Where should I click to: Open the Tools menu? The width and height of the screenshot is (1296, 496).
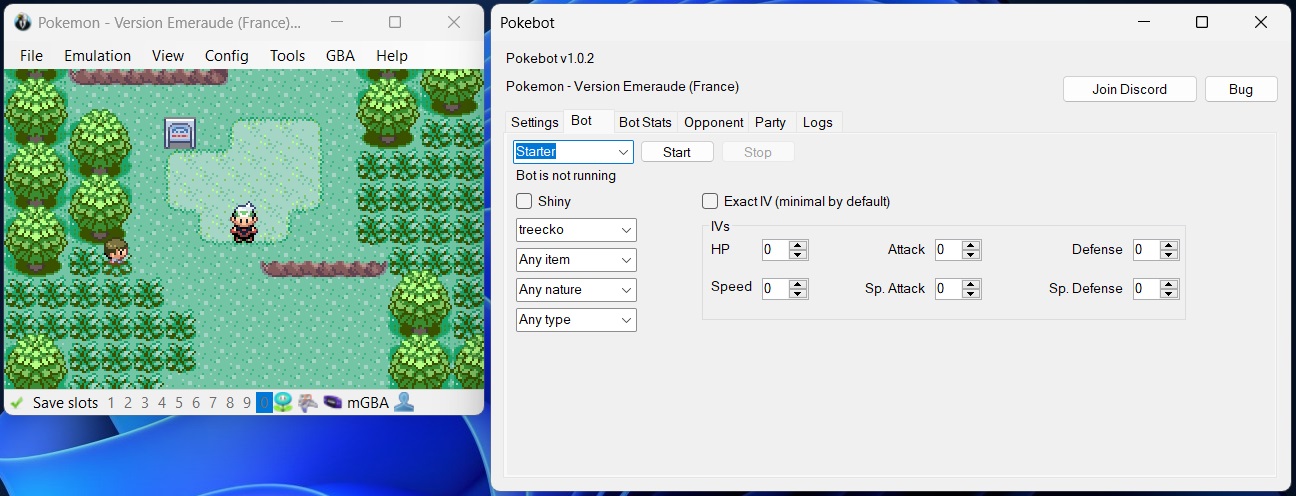[288, 56]
